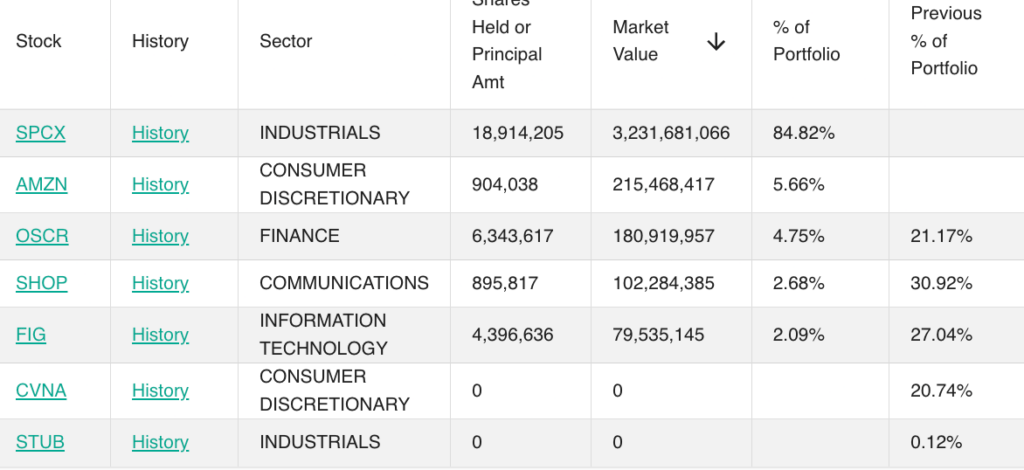View History for the OSCR row
Viewport: 1024px width, 470px height.
[x=160, y=236]
